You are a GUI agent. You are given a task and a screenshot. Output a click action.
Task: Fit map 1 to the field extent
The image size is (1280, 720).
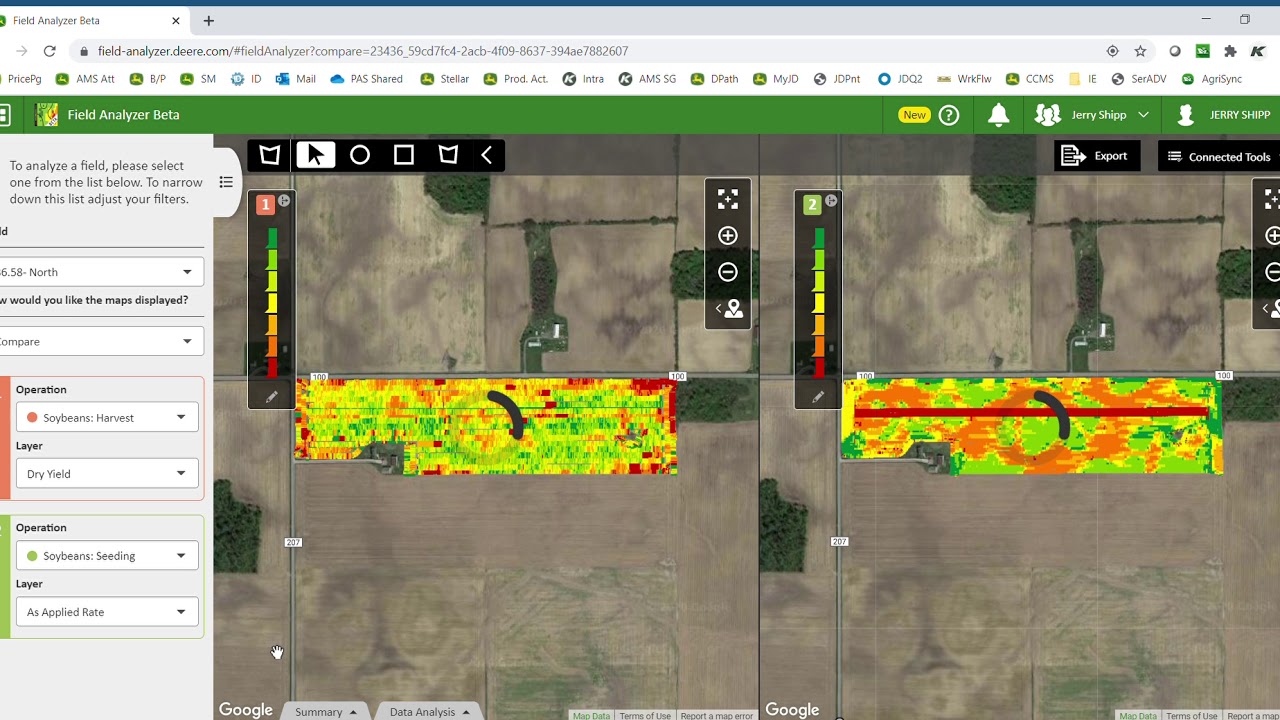coord(728,199)
